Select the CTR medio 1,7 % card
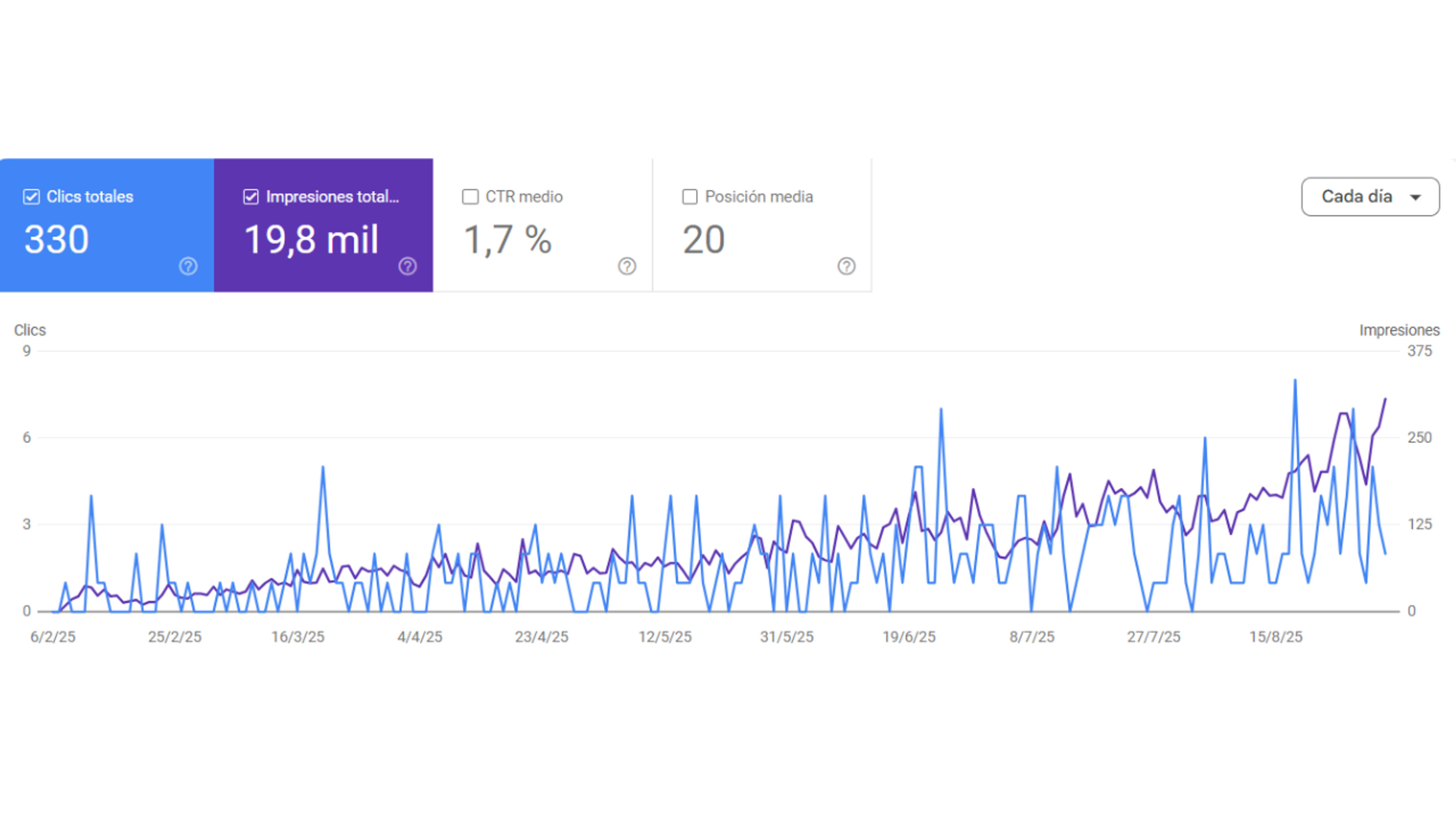 543,225
